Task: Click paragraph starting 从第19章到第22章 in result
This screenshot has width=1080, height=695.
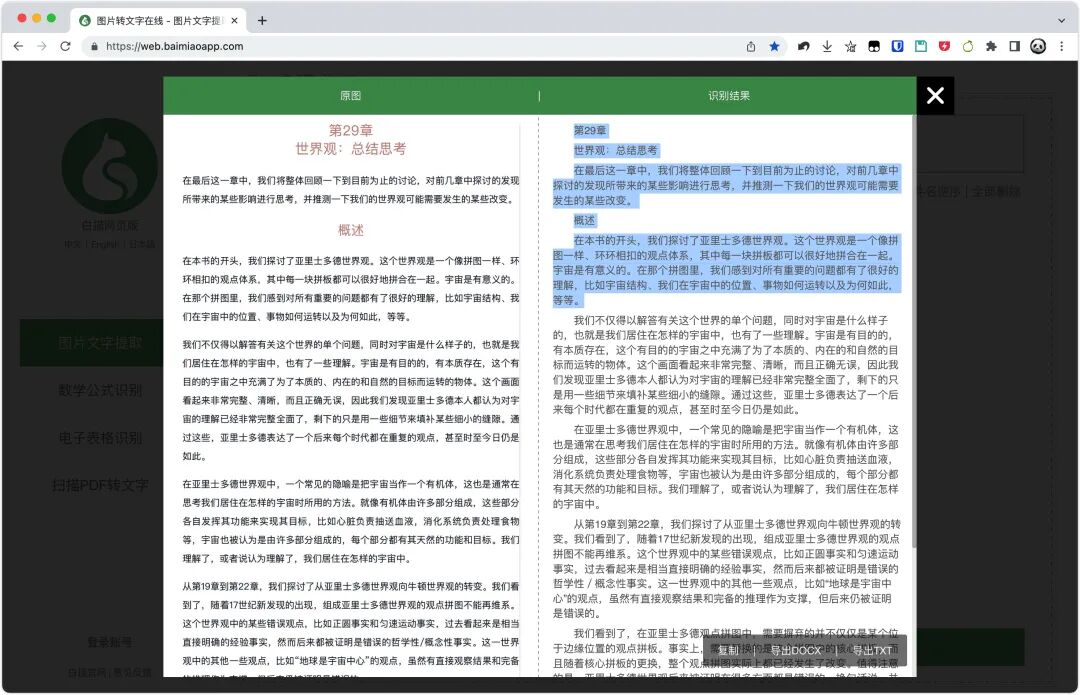Action: pyautogui.click(x=726, y=568)
